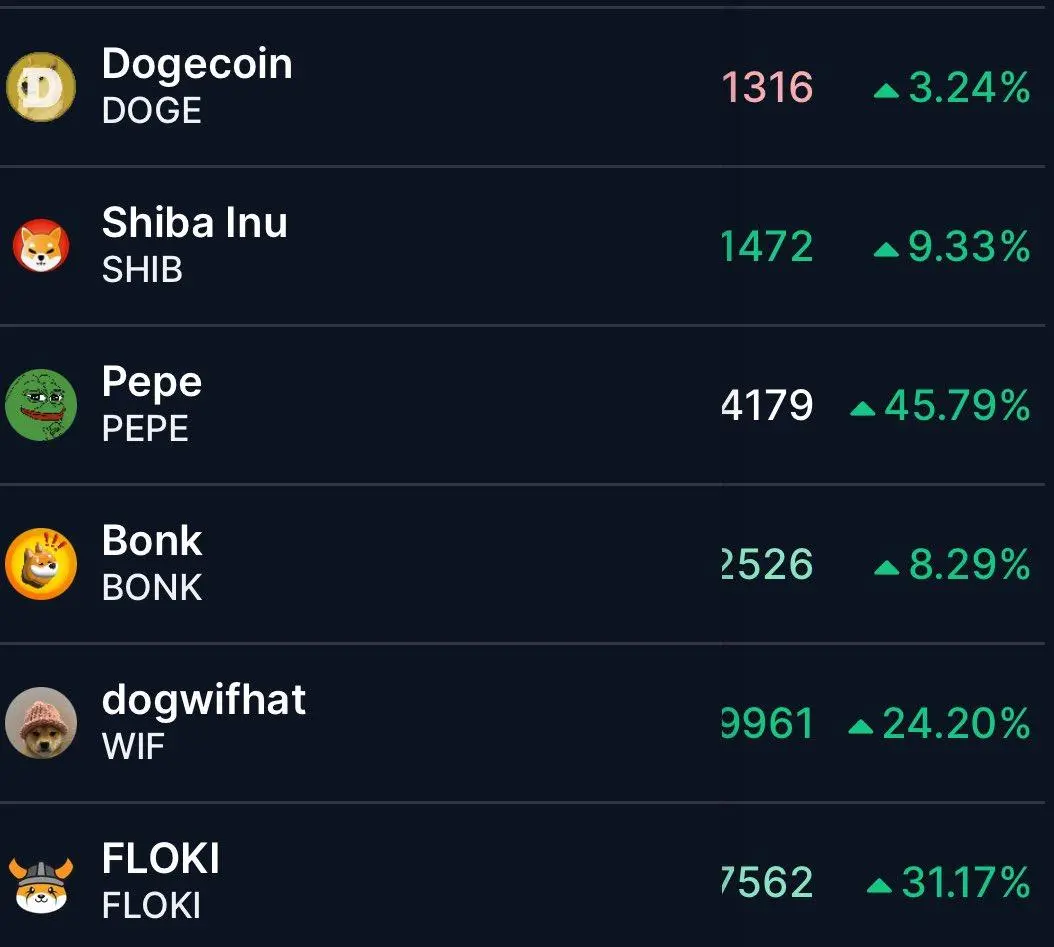
Task: Select the PEPE ticker symbol
Action: tap(145, 428)
